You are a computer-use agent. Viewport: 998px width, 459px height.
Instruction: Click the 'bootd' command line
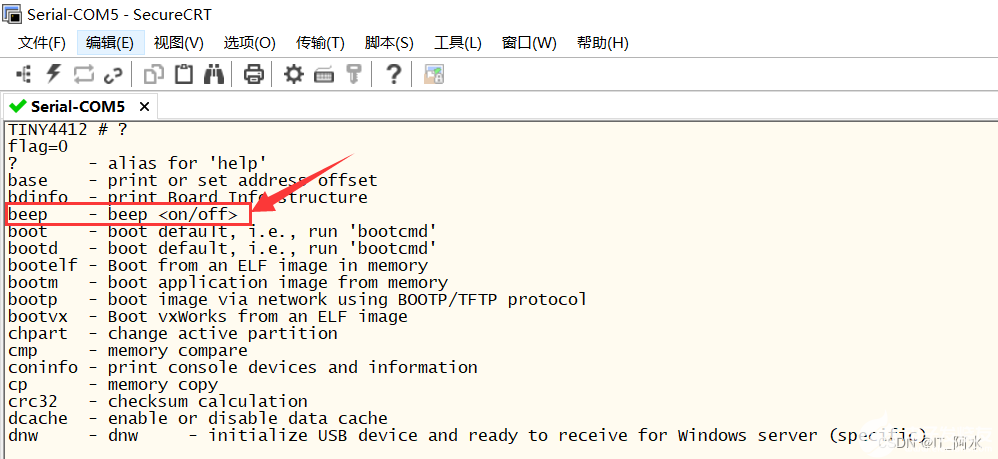(x=222, y=248)
